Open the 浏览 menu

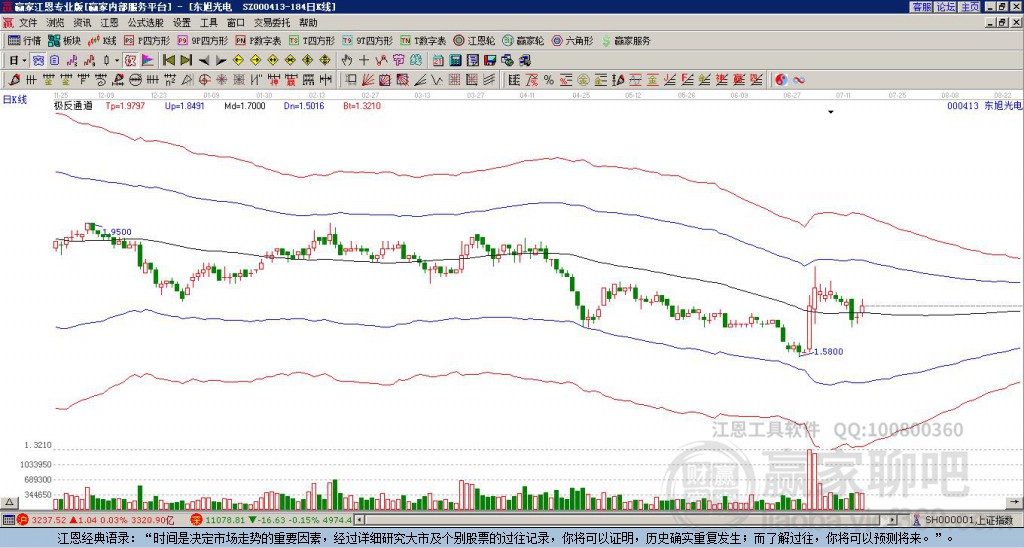click(55, 23)
